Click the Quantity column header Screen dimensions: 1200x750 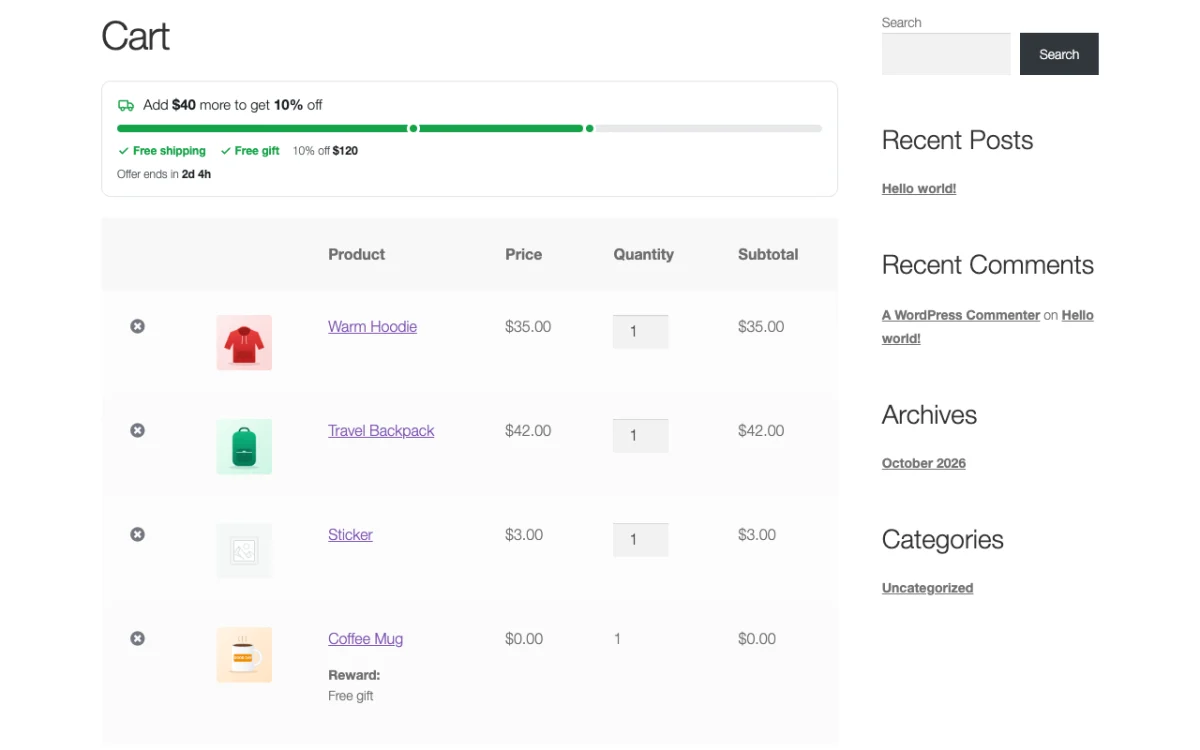point(644,255)
